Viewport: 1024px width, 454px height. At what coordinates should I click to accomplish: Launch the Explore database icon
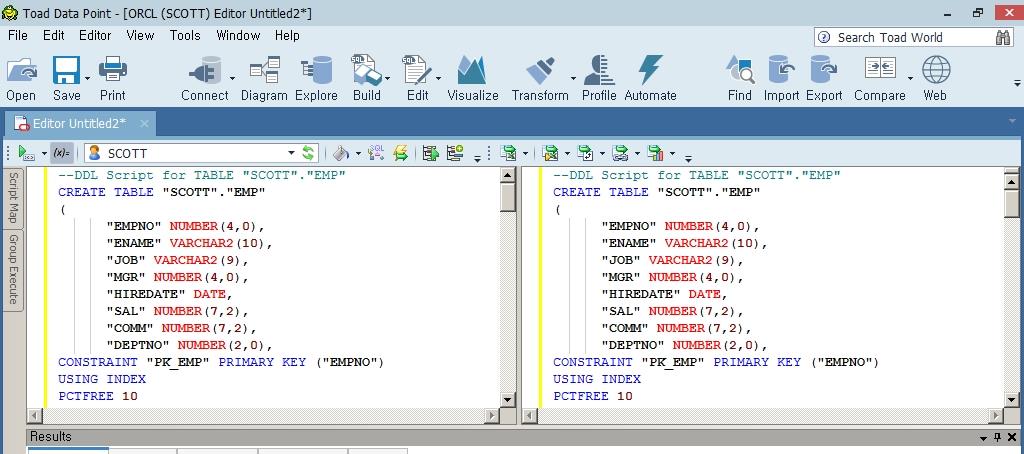click(316, 78)
